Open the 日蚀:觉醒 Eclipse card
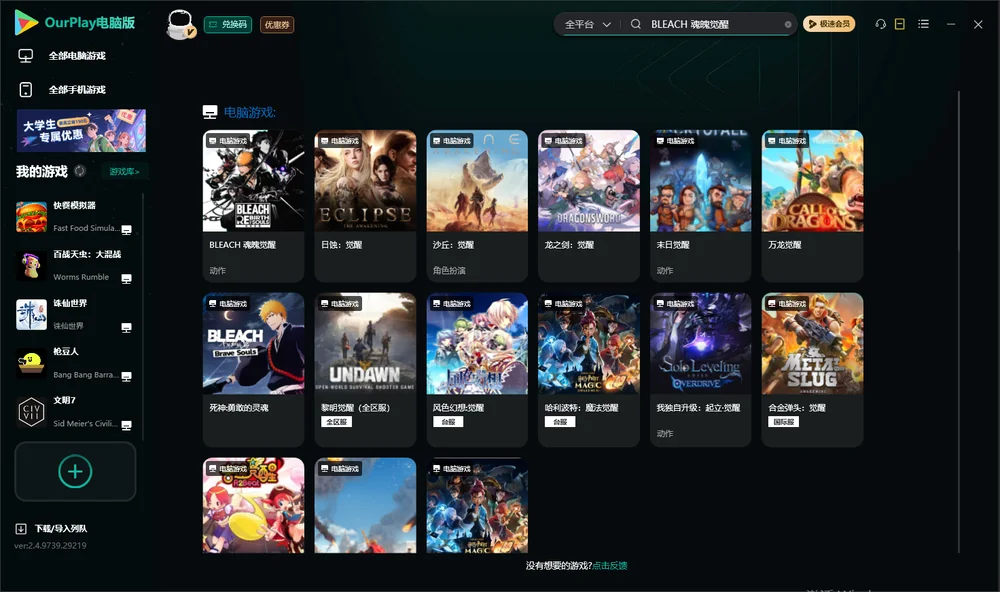This screenshot has height=592, width=1000. (365, 205)
